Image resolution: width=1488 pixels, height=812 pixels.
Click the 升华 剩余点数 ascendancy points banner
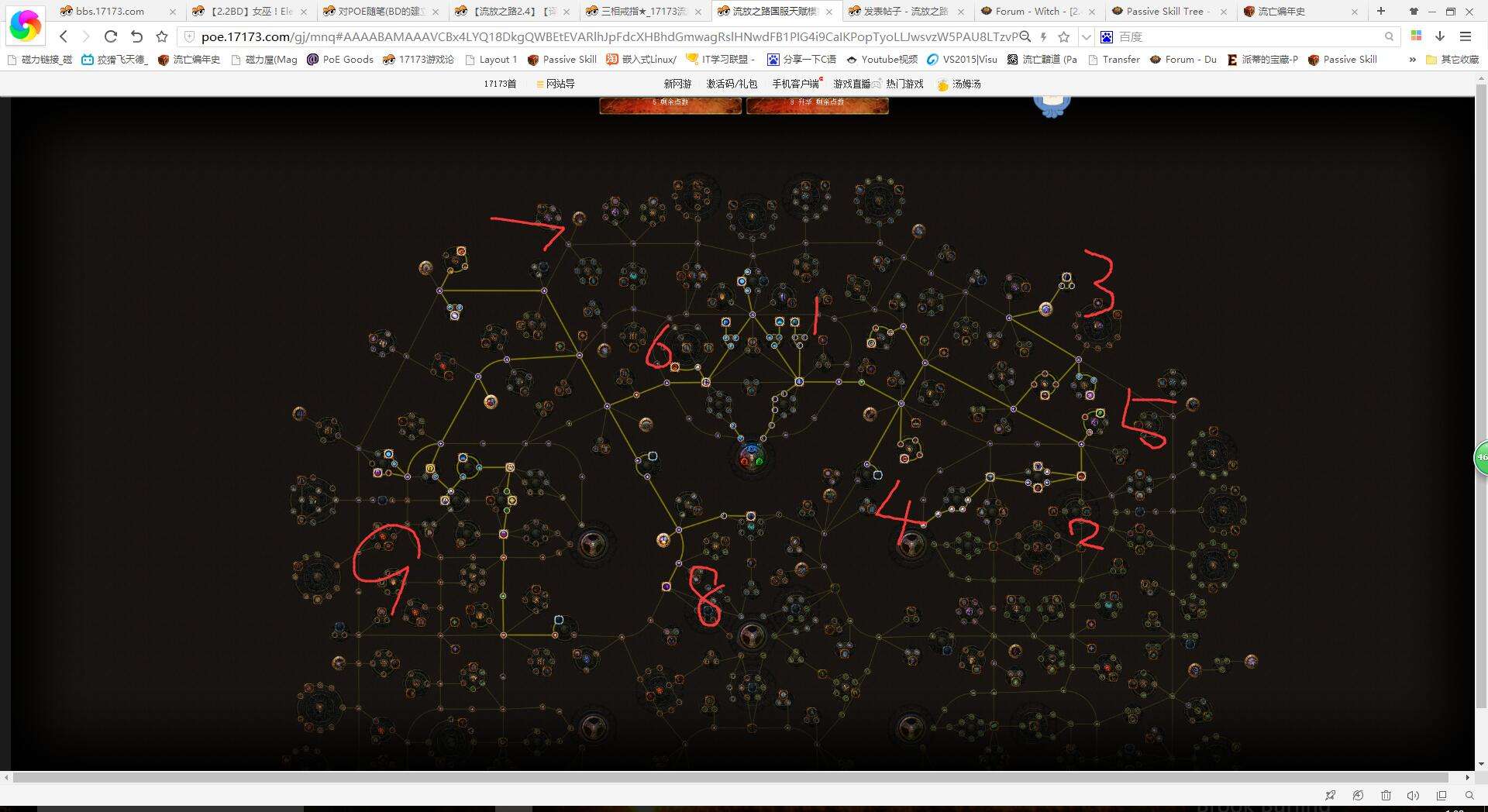[x=818, y=105]
